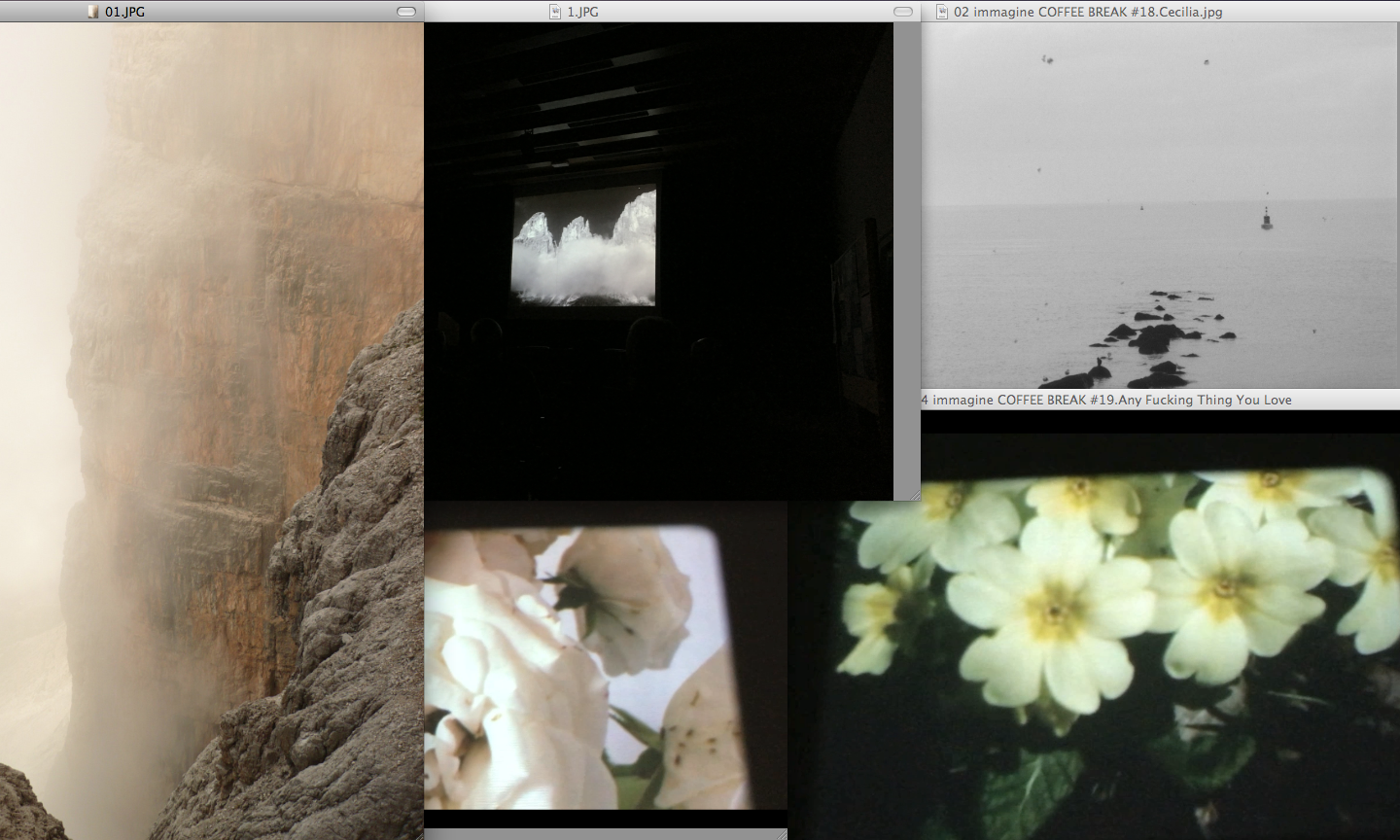This screenshot has height=840, width=1400.
Task: Click the resize grip of the 1.JPG window
Action: click(x=914, y=495)
